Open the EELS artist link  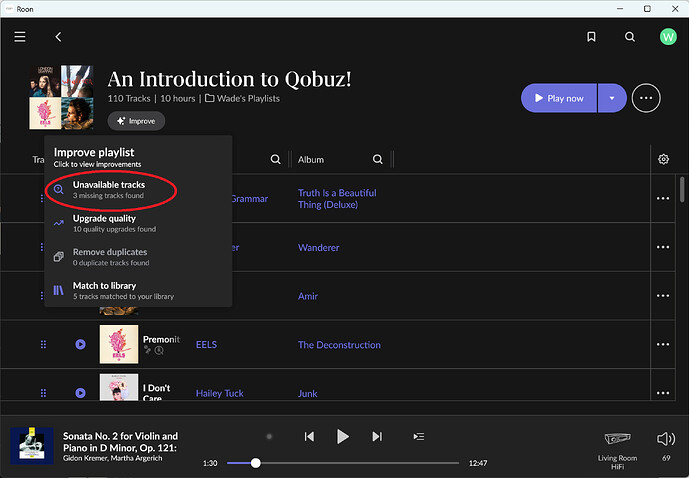pyautogui.click(x=206, y=345)
